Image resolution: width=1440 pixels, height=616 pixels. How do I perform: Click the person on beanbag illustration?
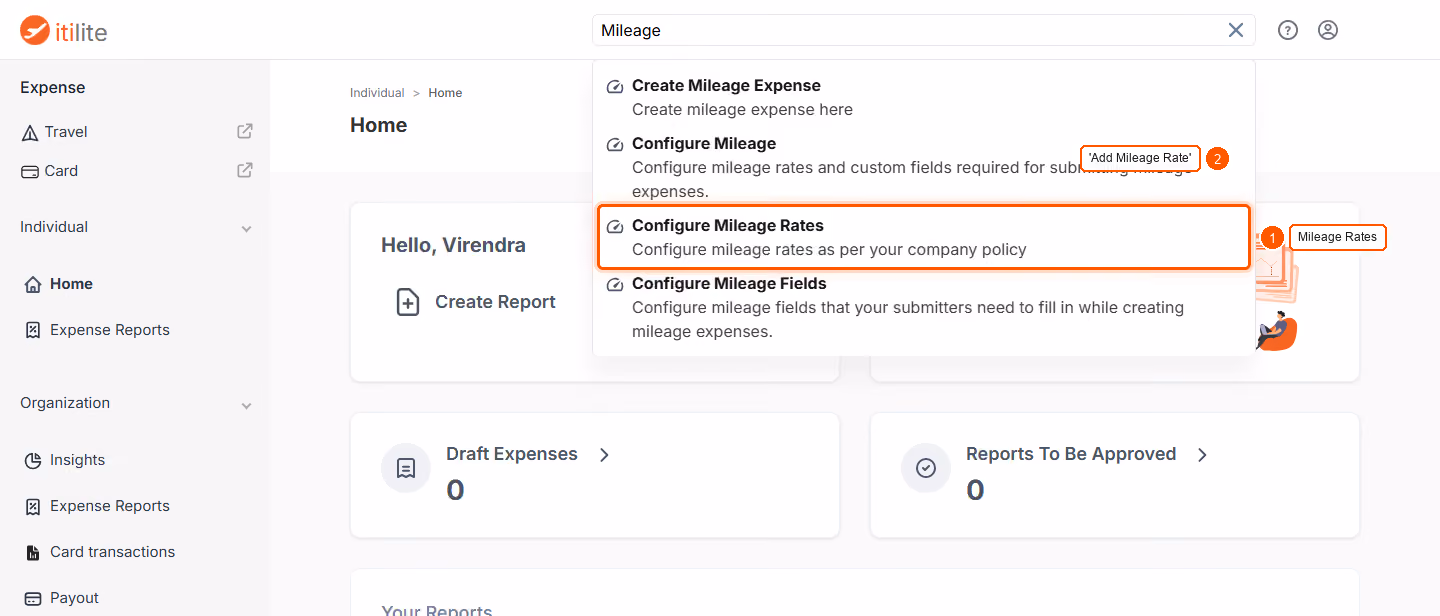point(1276,333)
